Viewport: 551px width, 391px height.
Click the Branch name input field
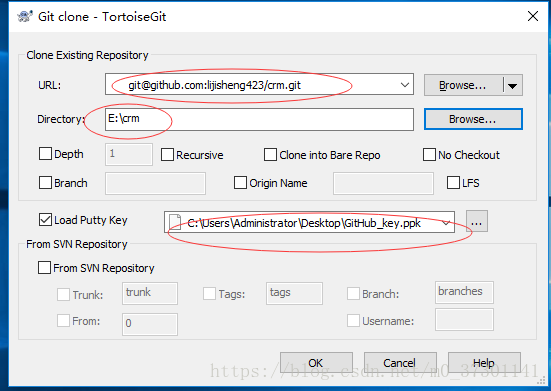point(155,183)
